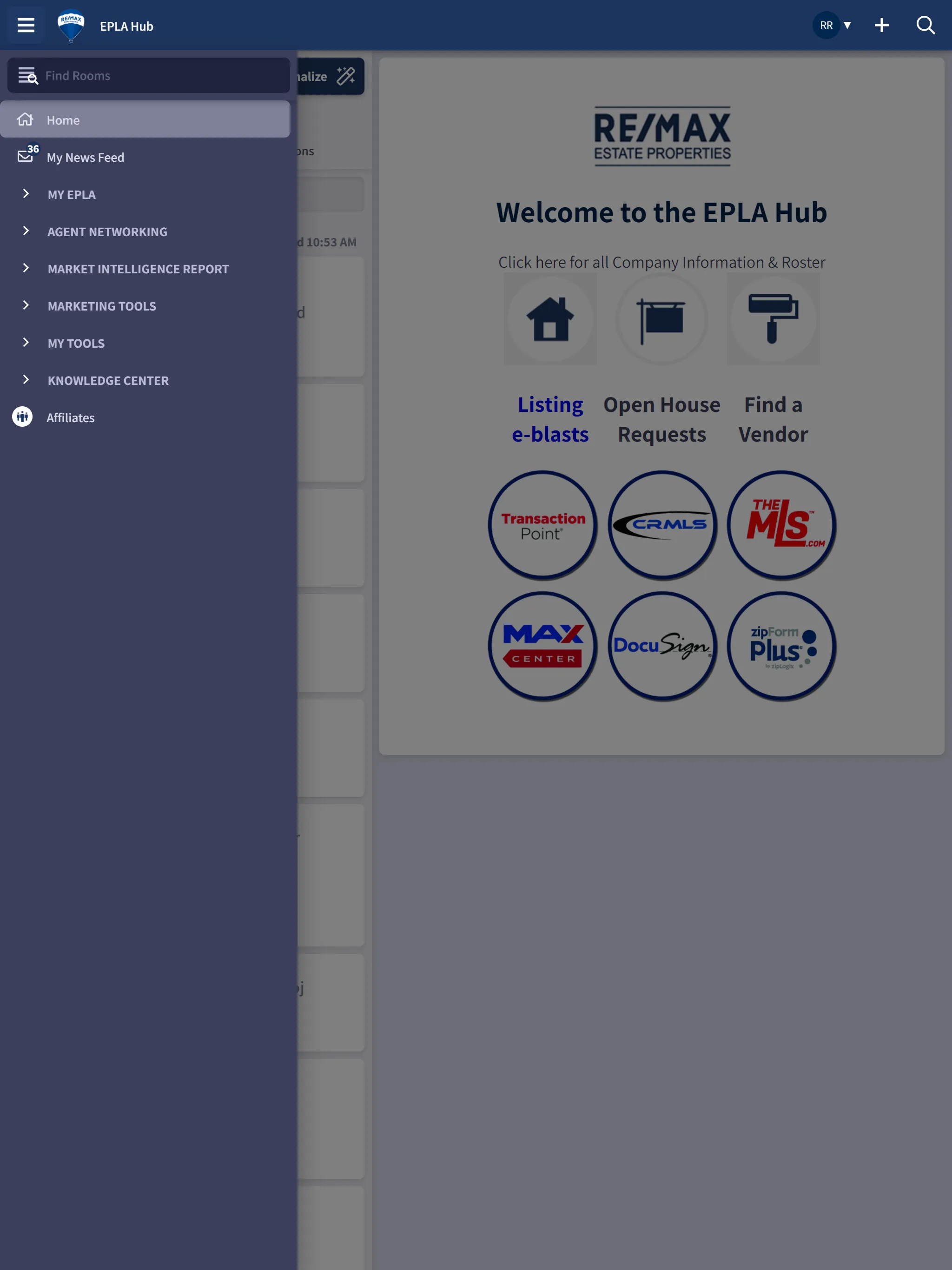The height and width of the screenshot is (1270, 952).
Task: Expand the MY EPLA chevron
Action: click(26, 194)
